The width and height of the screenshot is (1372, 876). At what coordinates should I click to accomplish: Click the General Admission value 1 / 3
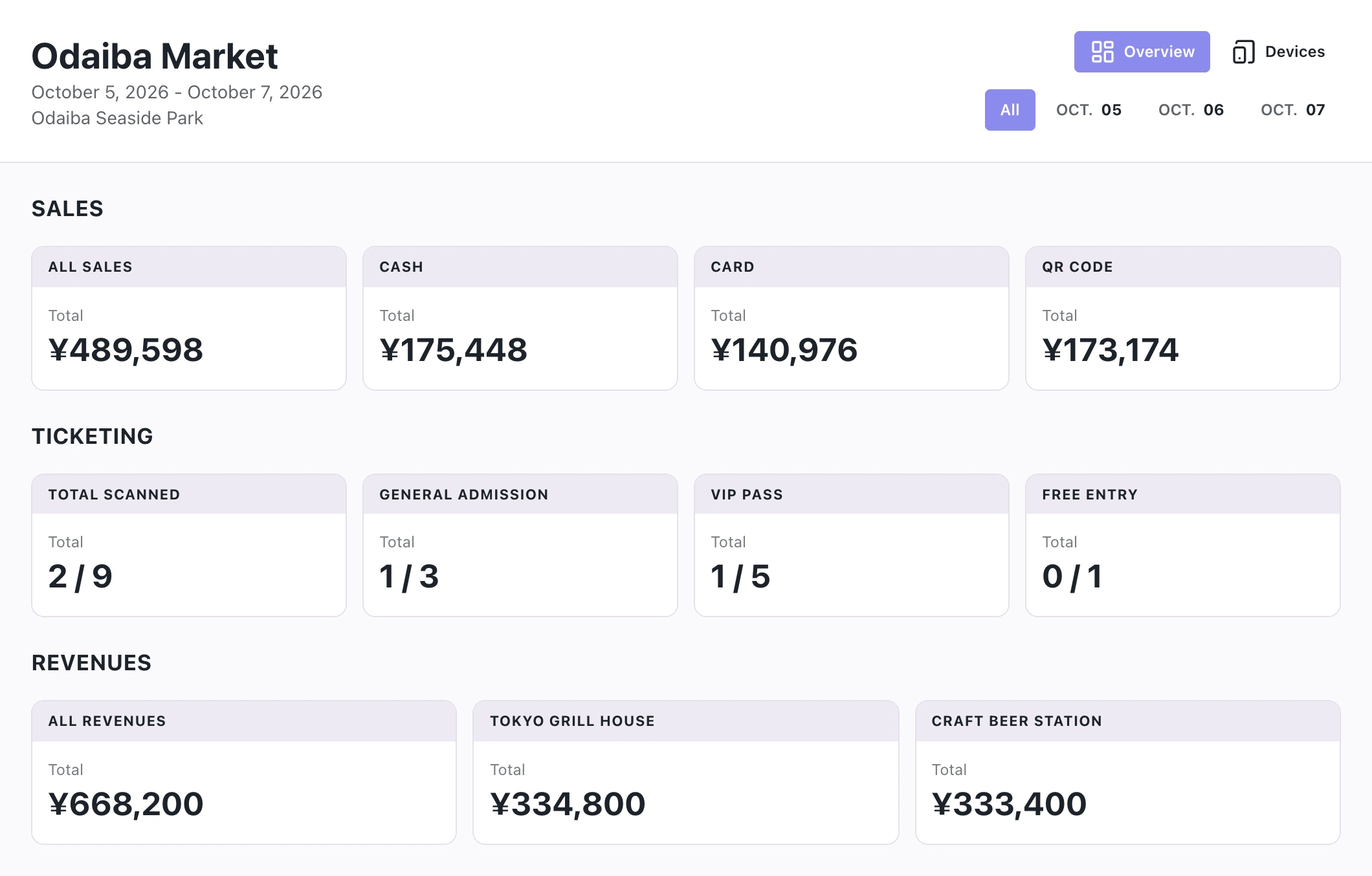(x=409, y=576)
